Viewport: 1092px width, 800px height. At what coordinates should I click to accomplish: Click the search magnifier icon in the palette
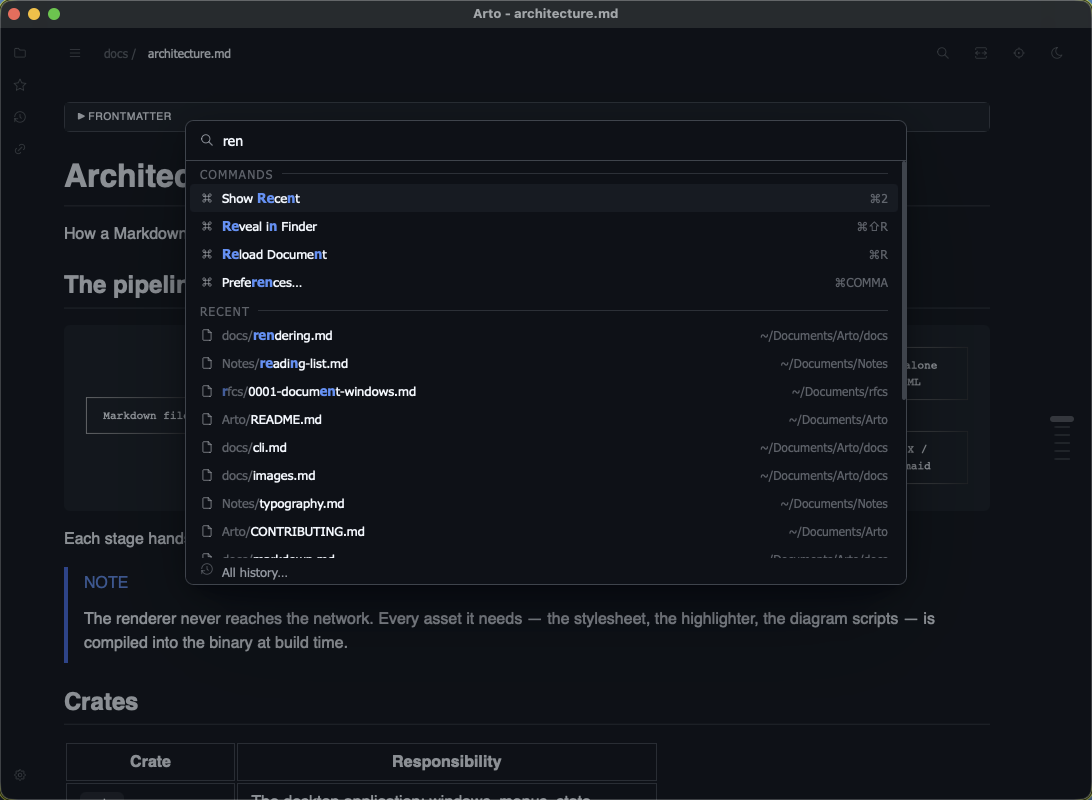(x=207, y=140)
